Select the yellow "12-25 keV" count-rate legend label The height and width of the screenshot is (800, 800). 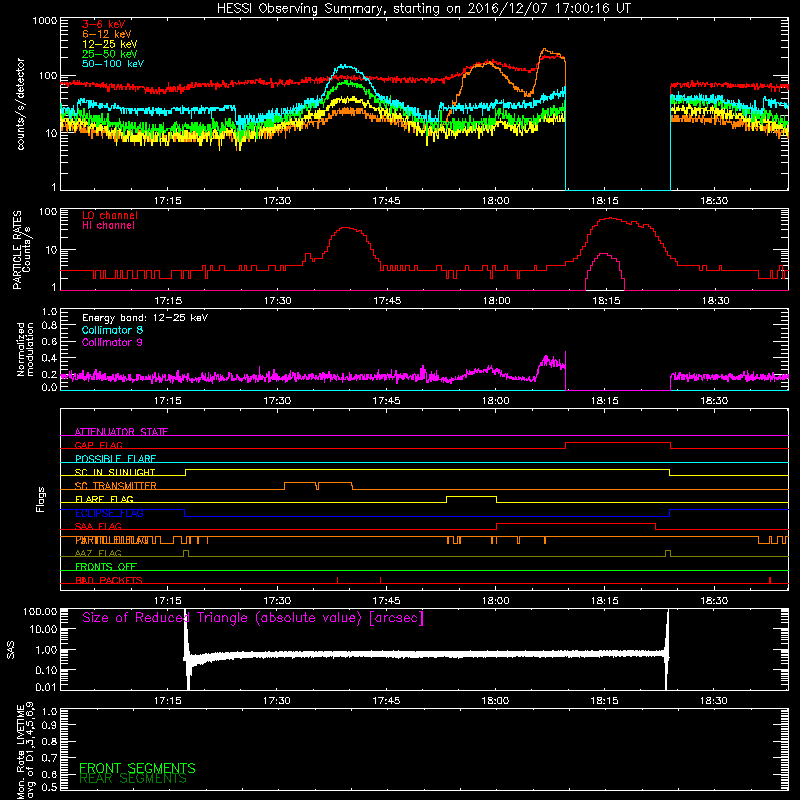pos(110,44)
